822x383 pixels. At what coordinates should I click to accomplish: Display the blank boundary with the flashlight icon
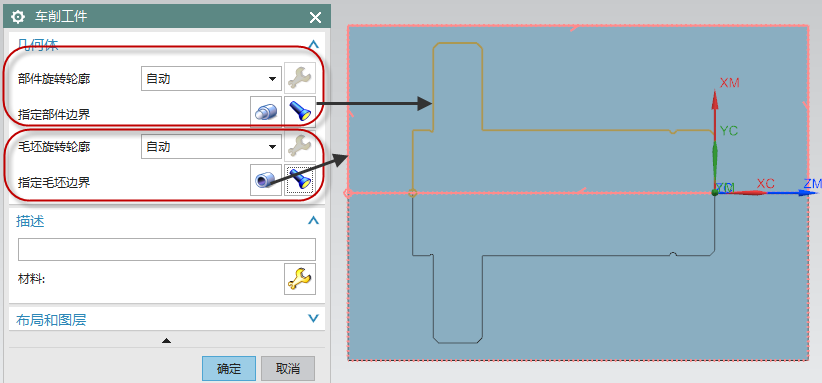coord(300,180)
